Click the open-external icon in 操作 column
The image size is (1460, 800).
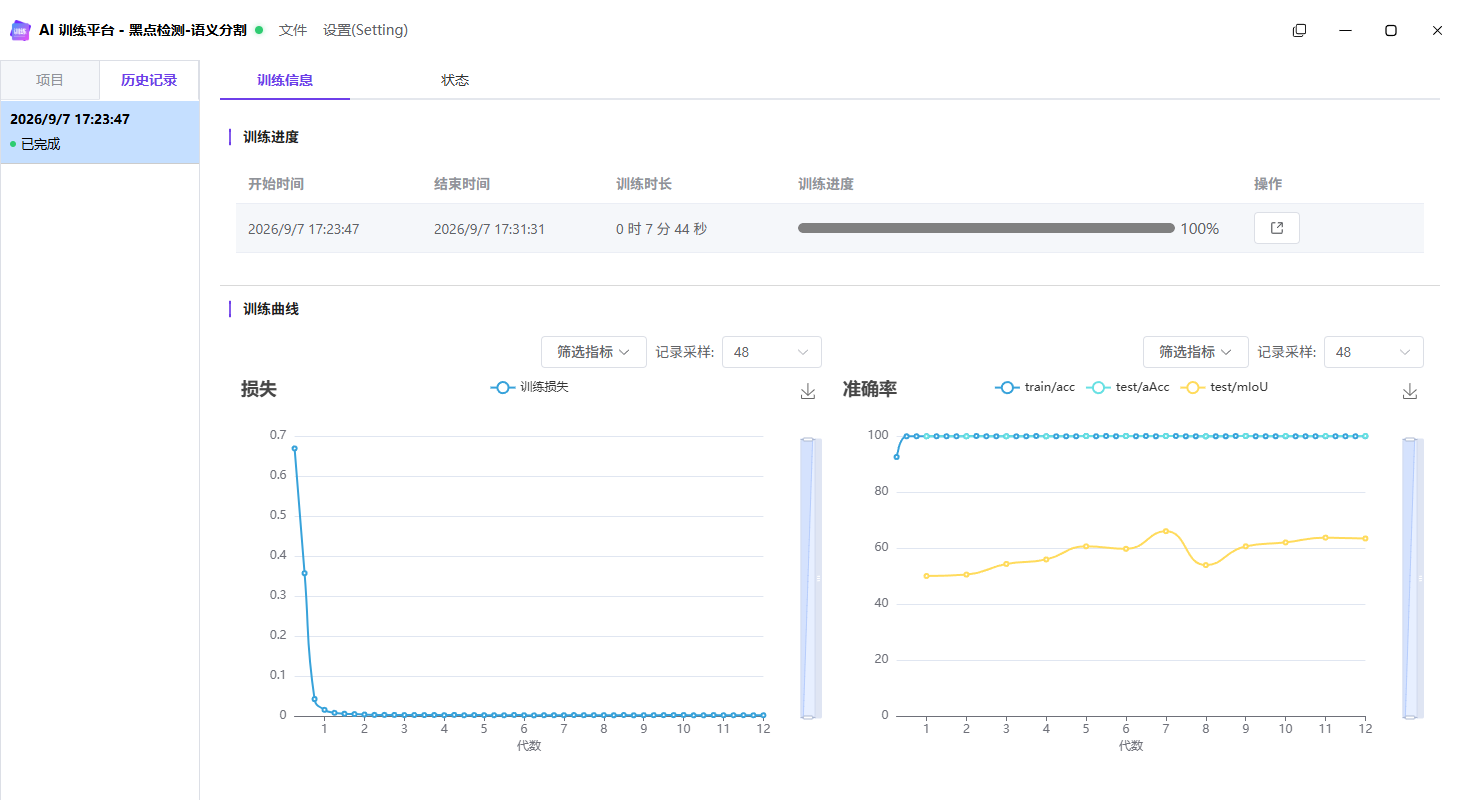tap(1277, 228)
